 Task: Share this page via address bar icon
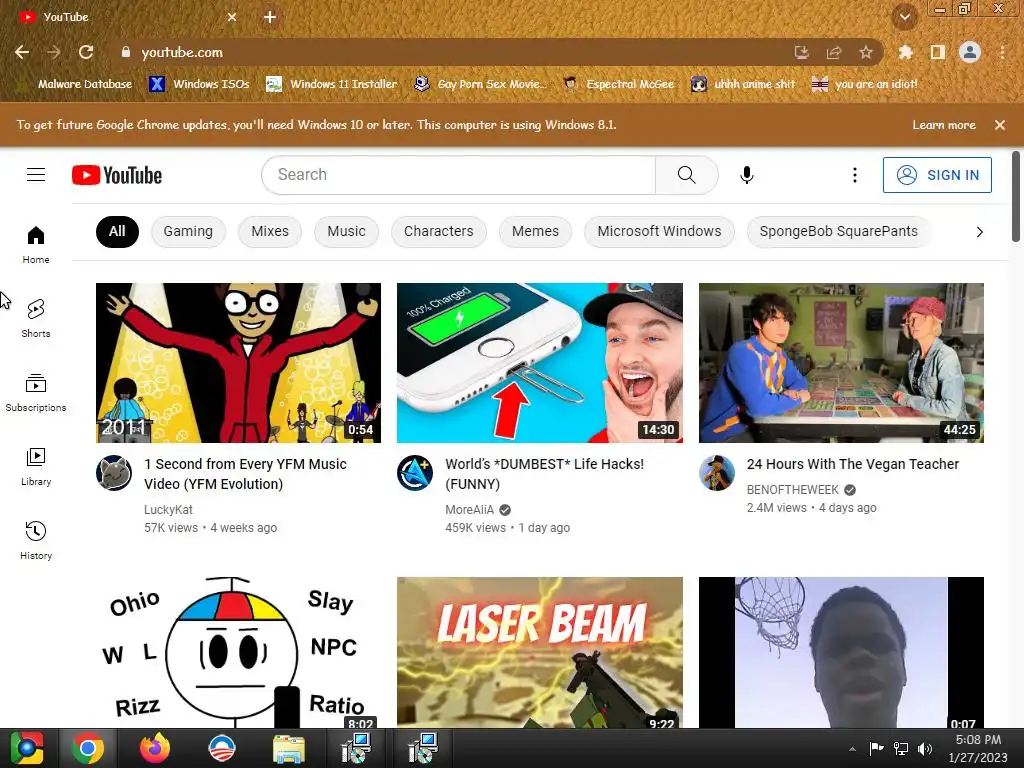pos(833,52)
